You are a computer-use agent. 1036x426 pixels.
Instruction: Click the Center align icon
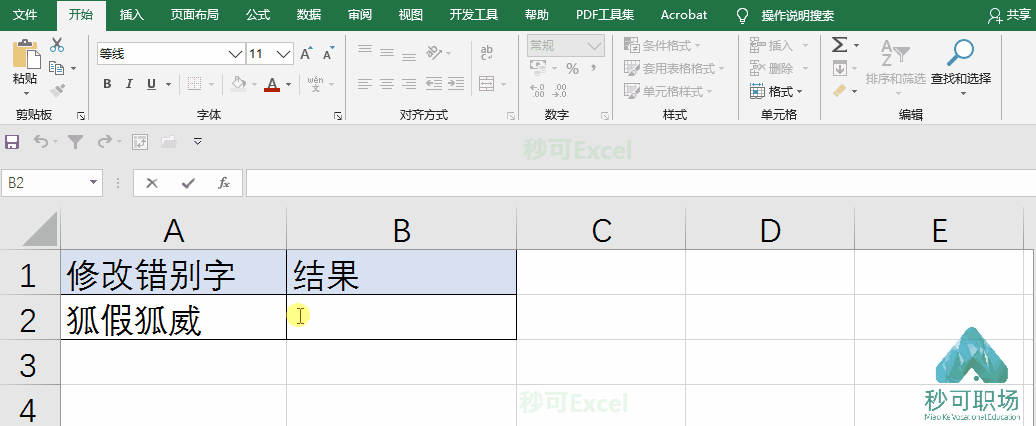click(387, 84)
